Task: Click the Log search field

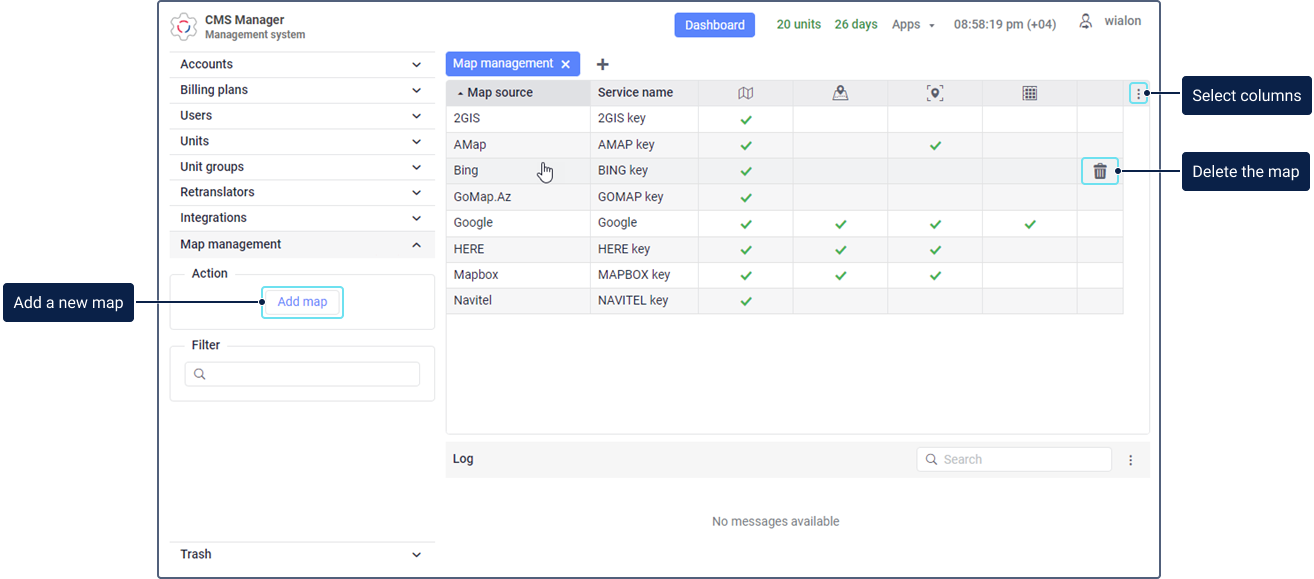Action: [1020, 459]
